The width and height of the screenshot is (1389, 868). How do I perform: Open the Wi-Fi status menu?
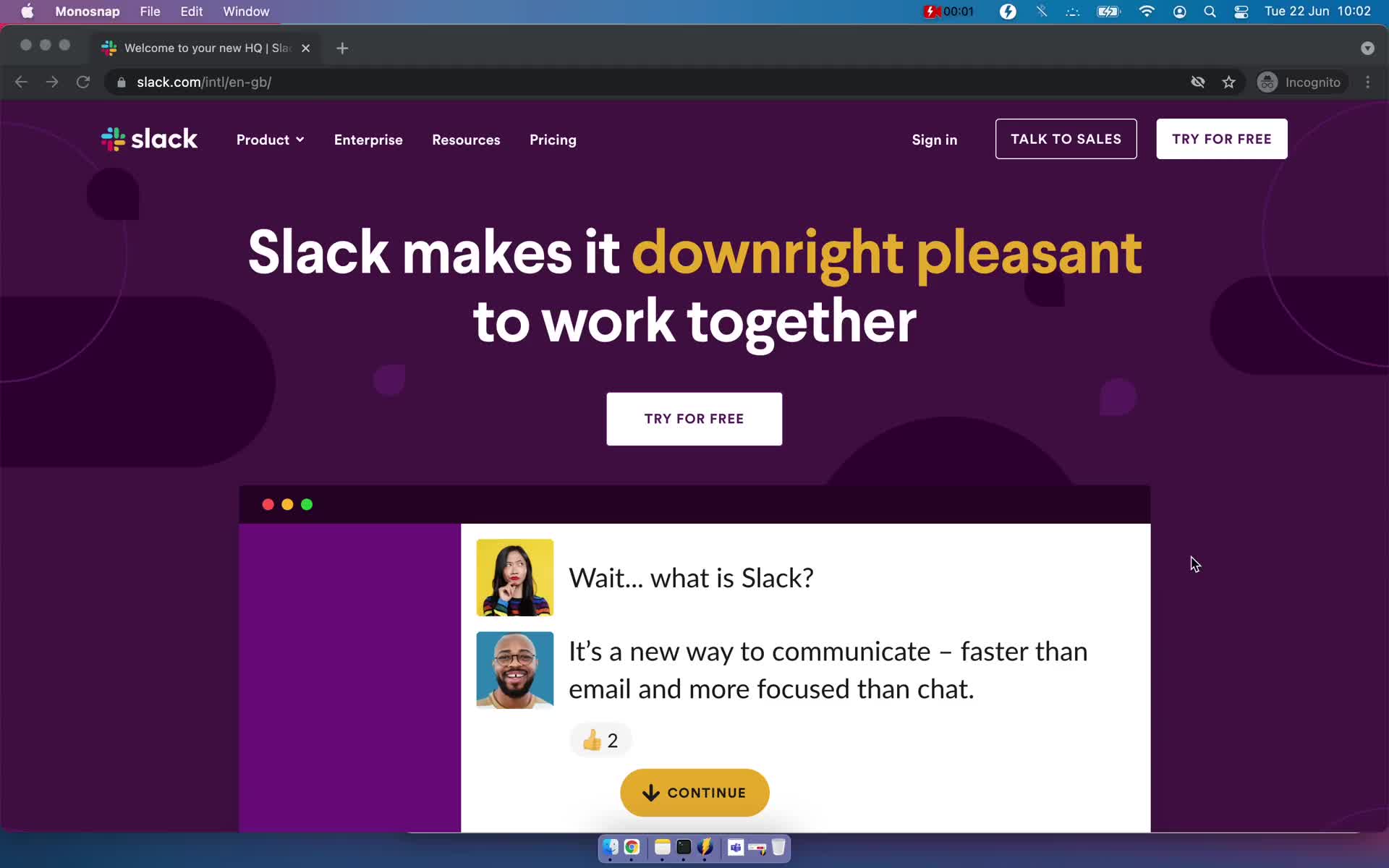coord(1147,11)
